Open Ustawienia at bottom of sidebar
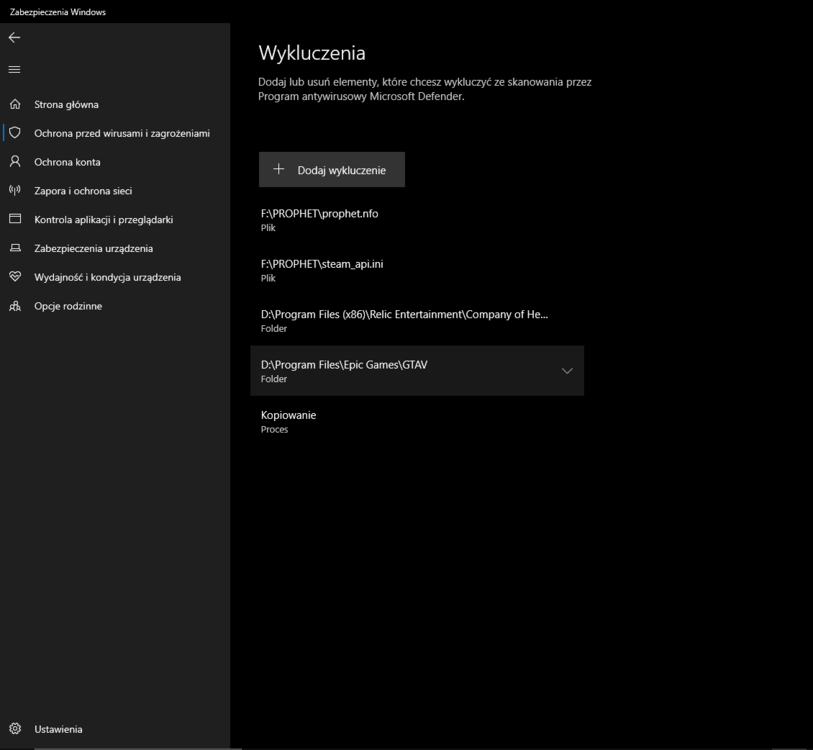The width and height of the screenshot is (813, 750). (x=60, y=729)
